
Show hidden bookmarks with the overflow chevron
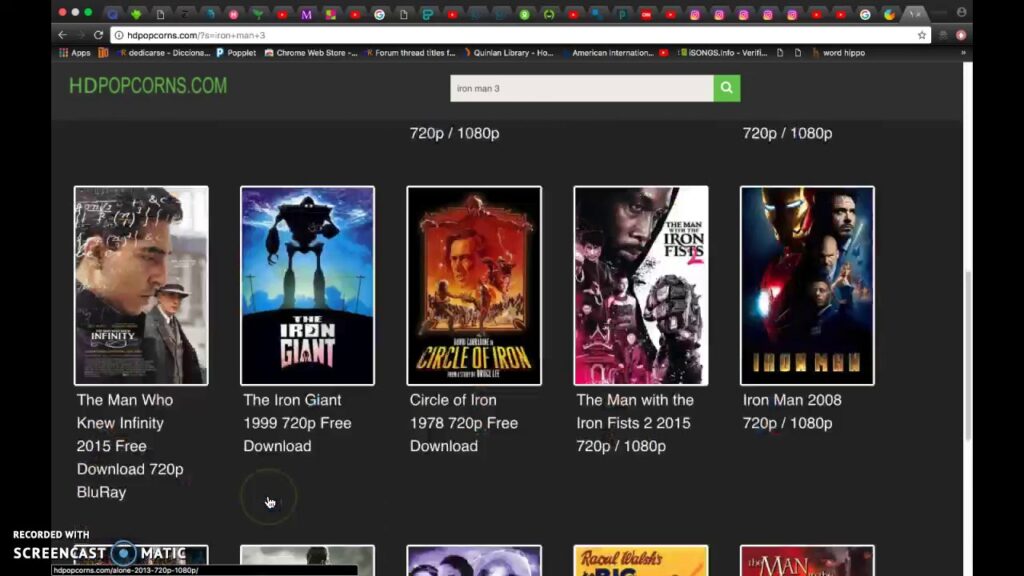[963, 53]
